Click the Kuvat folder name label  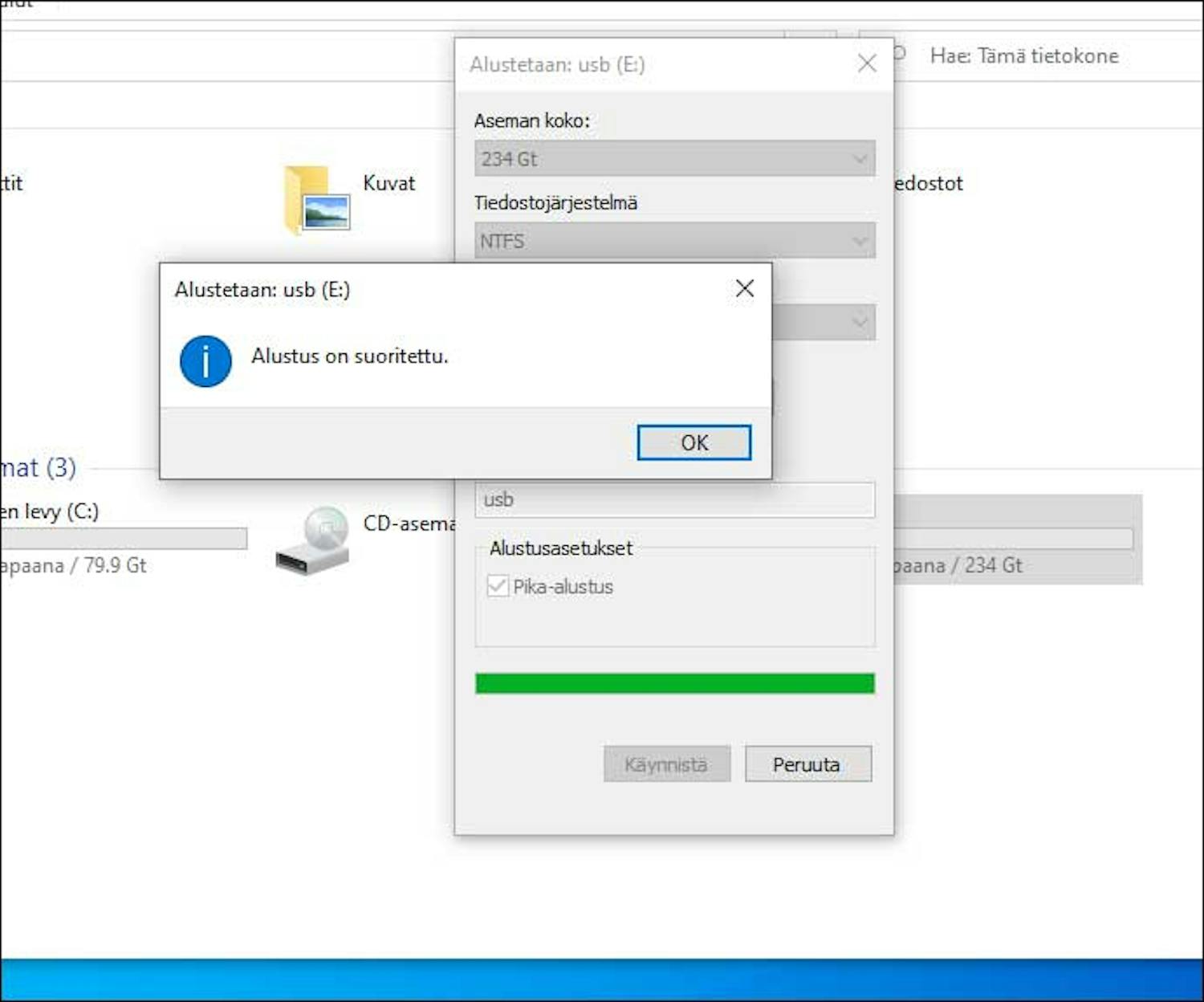pyautogui.click(x=388, y=183)
